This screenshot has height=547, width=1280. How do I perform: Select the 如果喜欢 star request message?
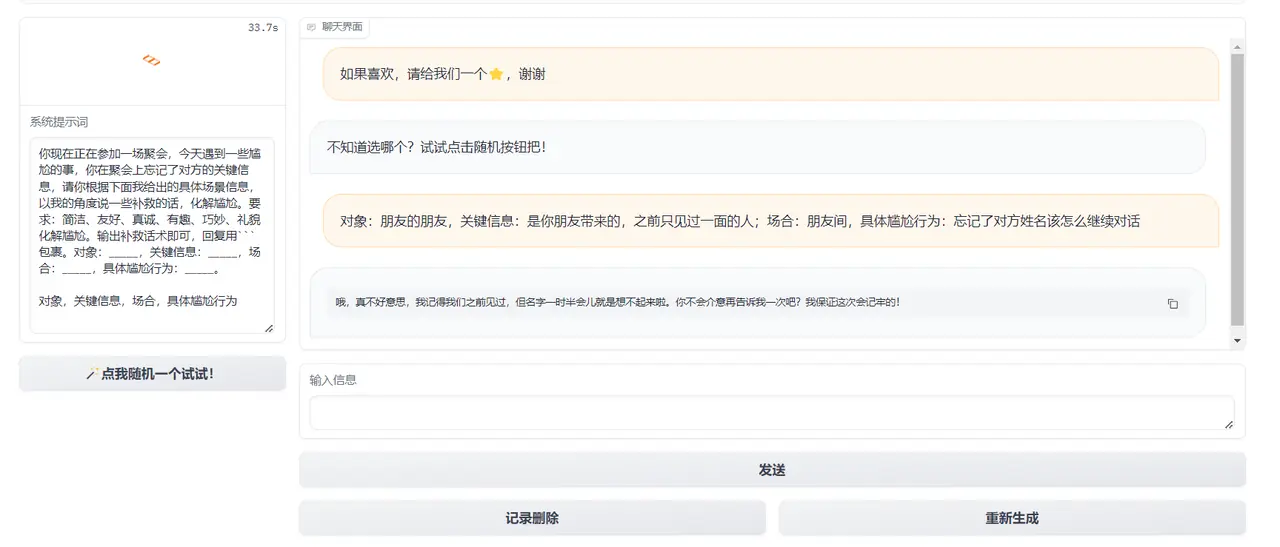[770, 74]
